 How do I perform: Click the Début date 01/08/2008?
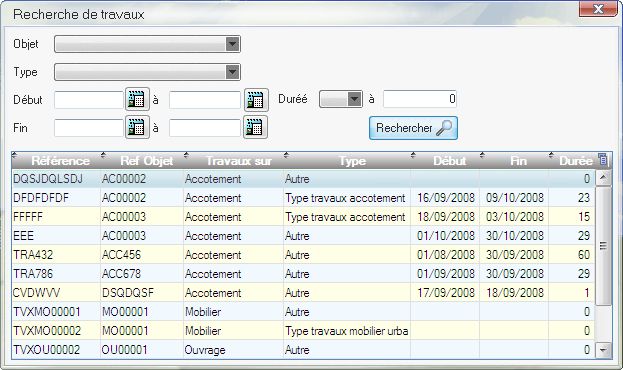tap(446, 255)
